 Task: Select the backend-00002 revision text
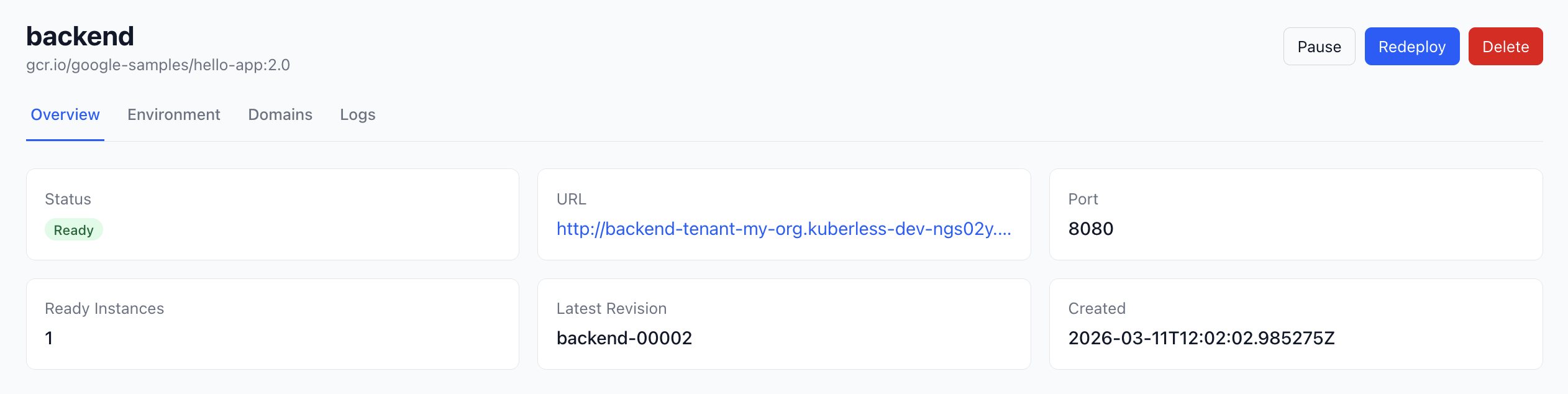click(x=624, y=338)
